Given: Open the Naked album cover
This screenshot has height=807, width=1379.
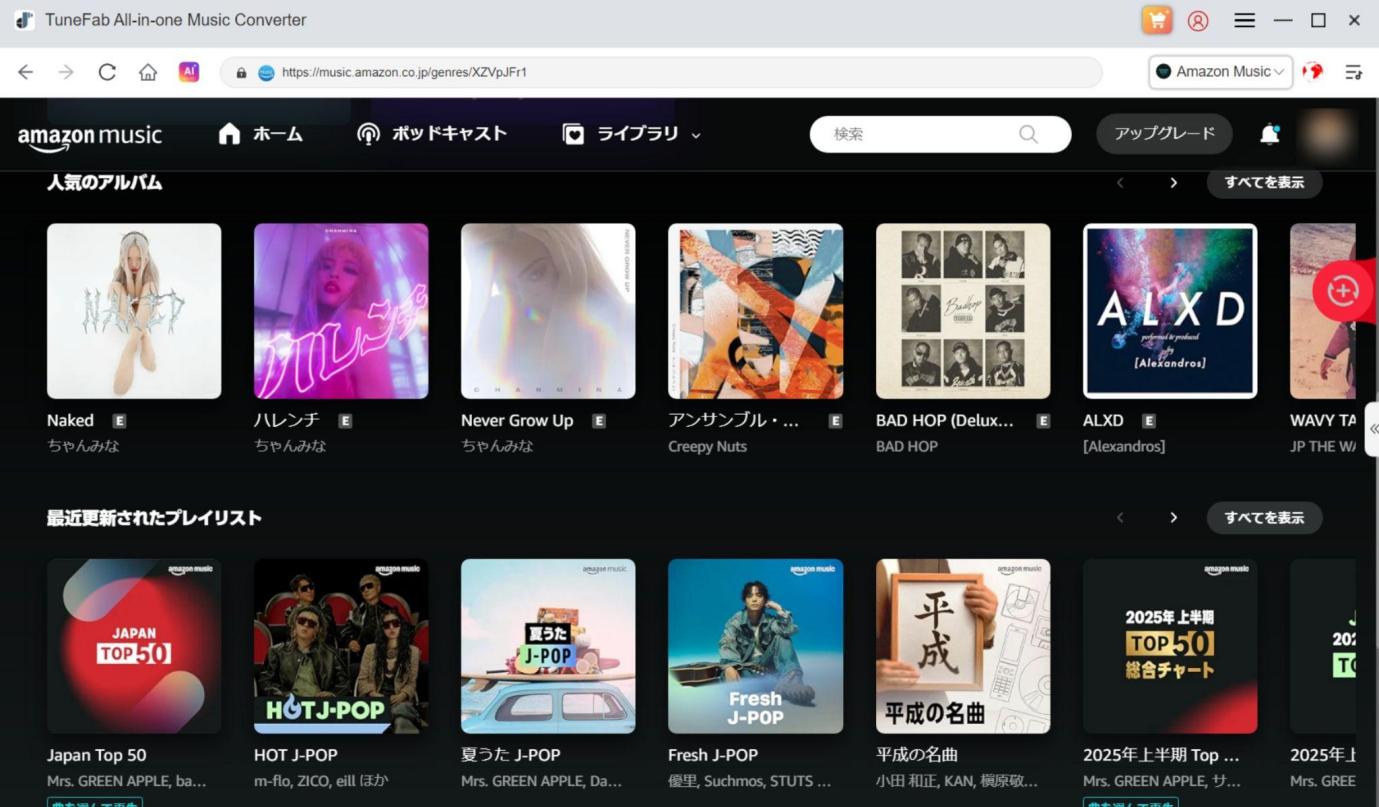Looking at the screenshot, I should coord(134,311).
